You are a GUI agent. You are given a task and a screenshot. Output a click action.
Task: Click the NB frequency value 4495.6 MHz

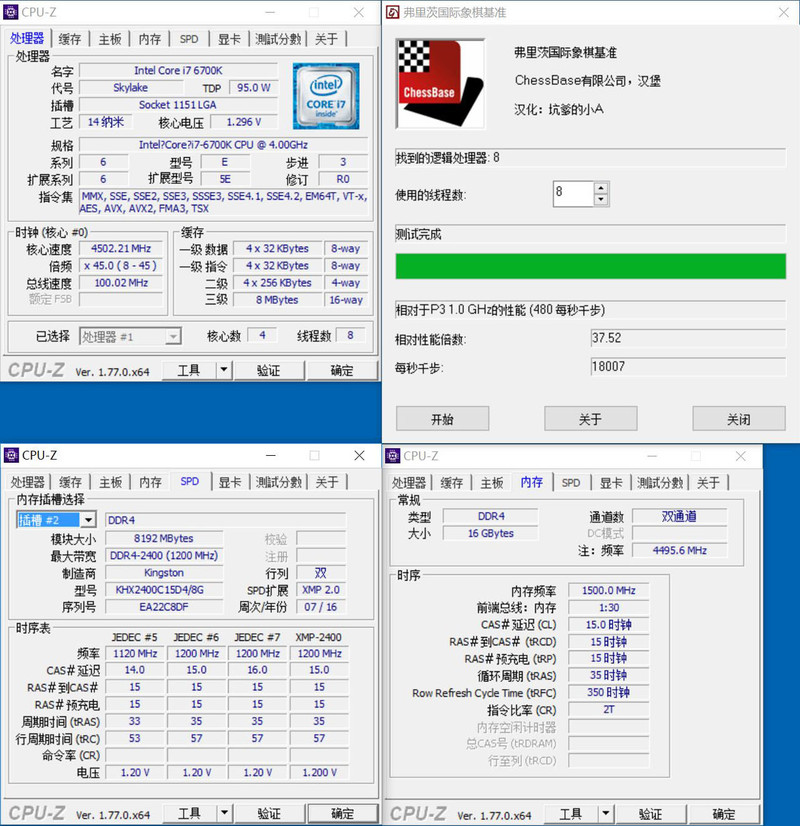click(679, 550)
